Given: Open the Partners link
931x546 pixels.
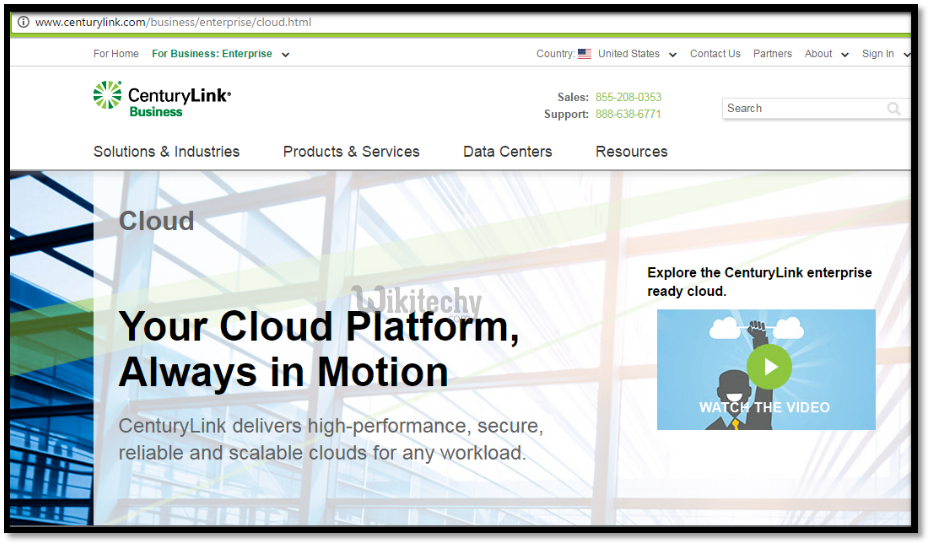Looking at the screenshot, I should coord(772,53).
